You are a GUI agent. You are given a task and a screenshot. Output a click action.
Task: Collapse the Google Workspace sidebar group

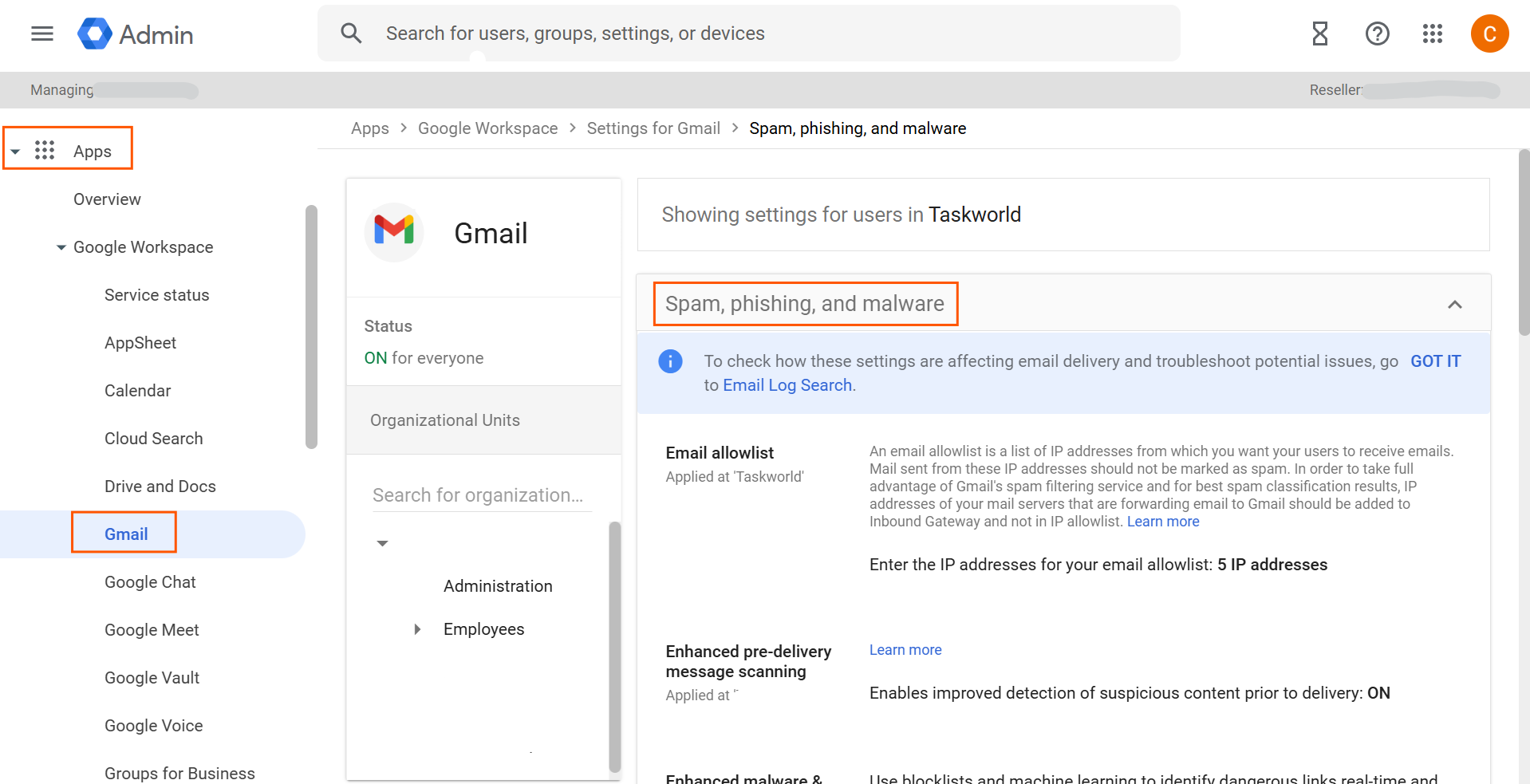[x=61, y=247]
